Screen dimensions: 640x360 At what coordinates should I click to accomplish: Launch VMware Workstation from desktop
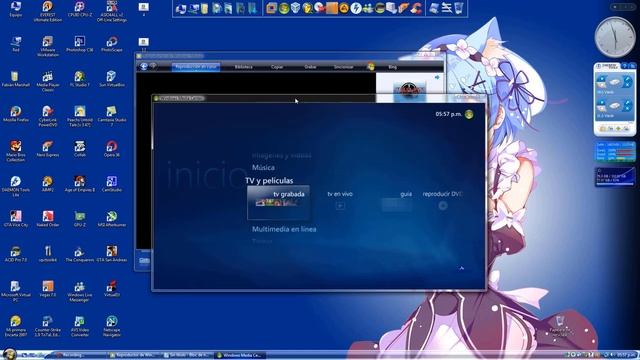(x=47, y=47)
